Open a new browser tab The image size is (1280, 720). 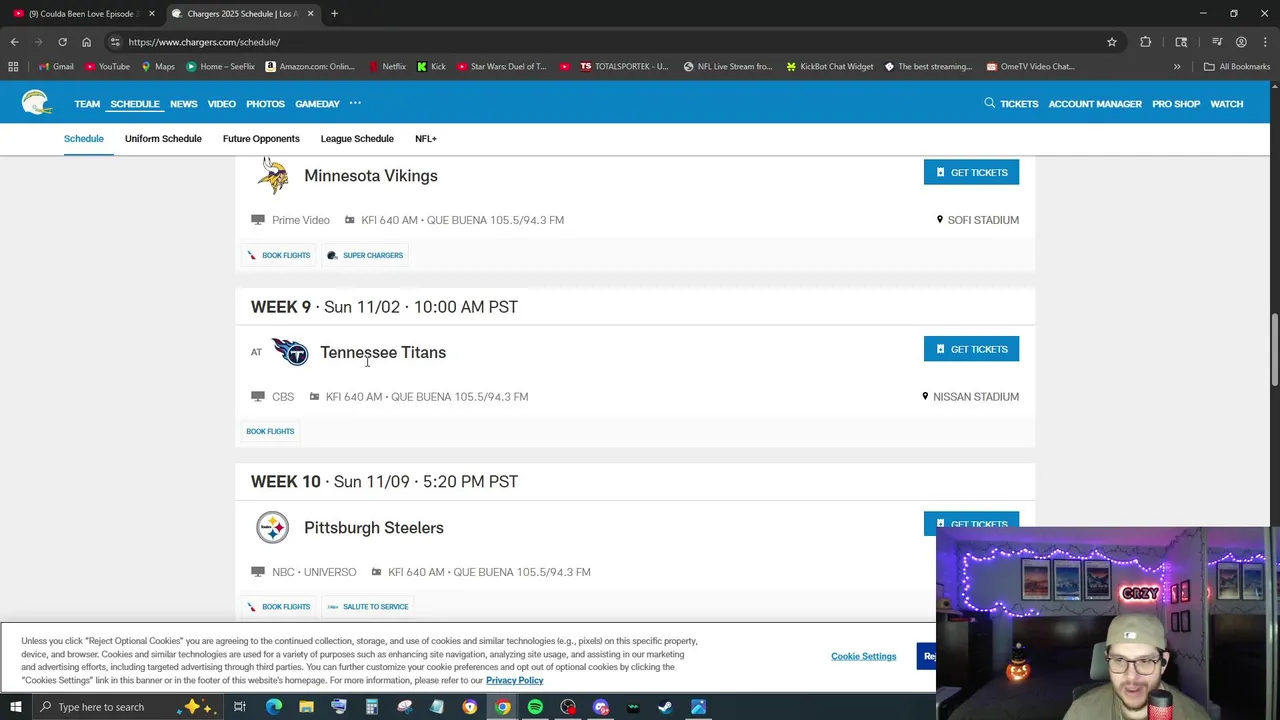pos(334,14)
